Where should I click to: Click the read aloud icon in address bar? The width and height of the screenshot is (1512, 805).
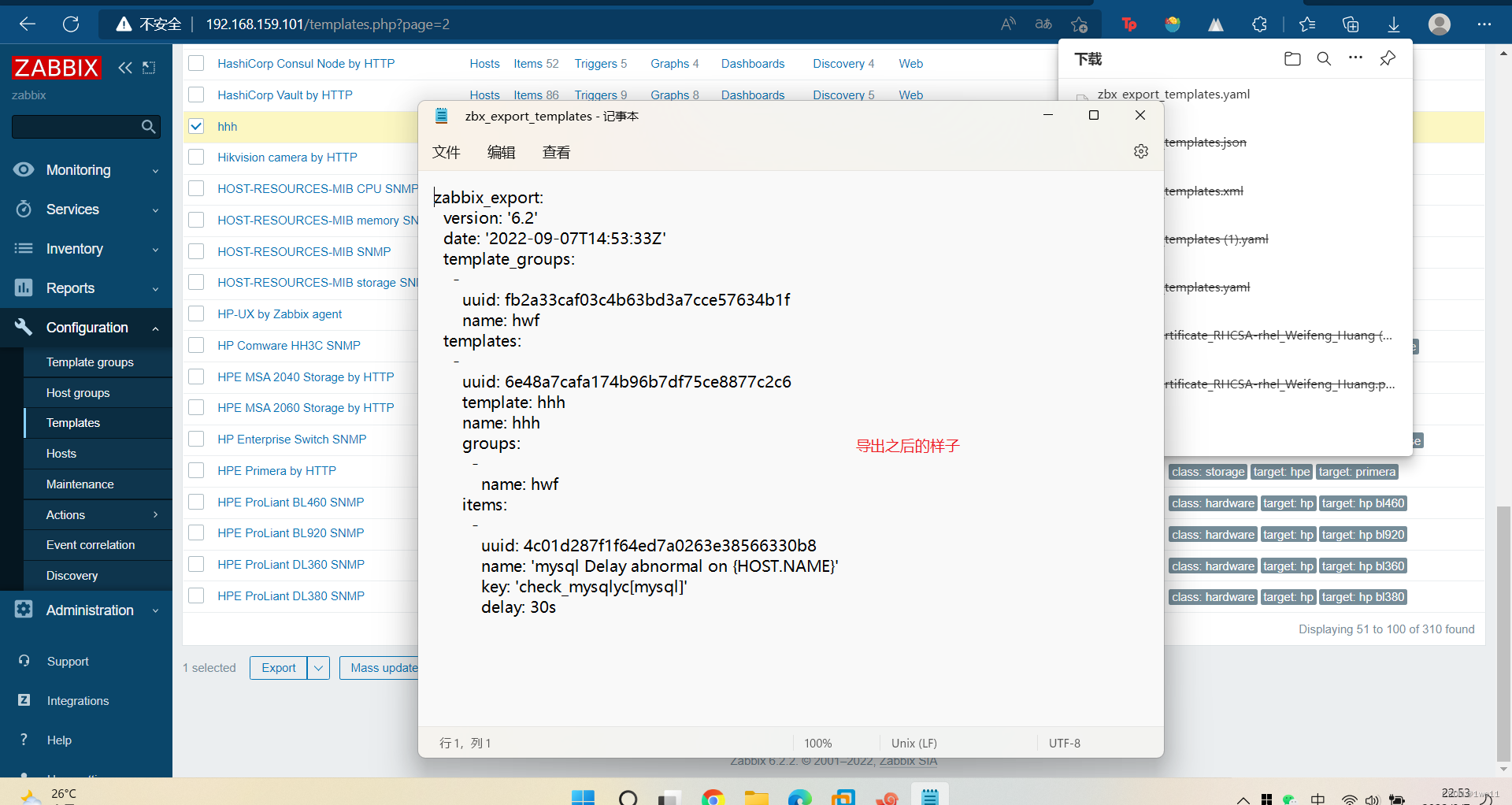[1008, 24]
